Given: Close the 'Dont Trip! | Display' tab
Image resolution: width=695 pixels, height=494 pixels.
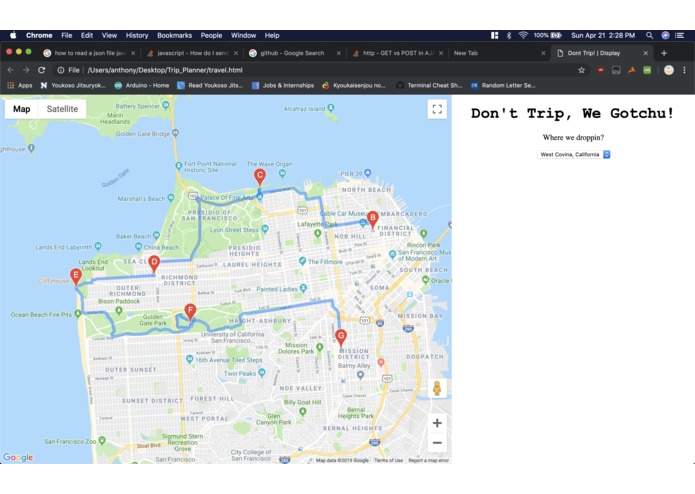Looking at the screenshot, I should 645,53.
